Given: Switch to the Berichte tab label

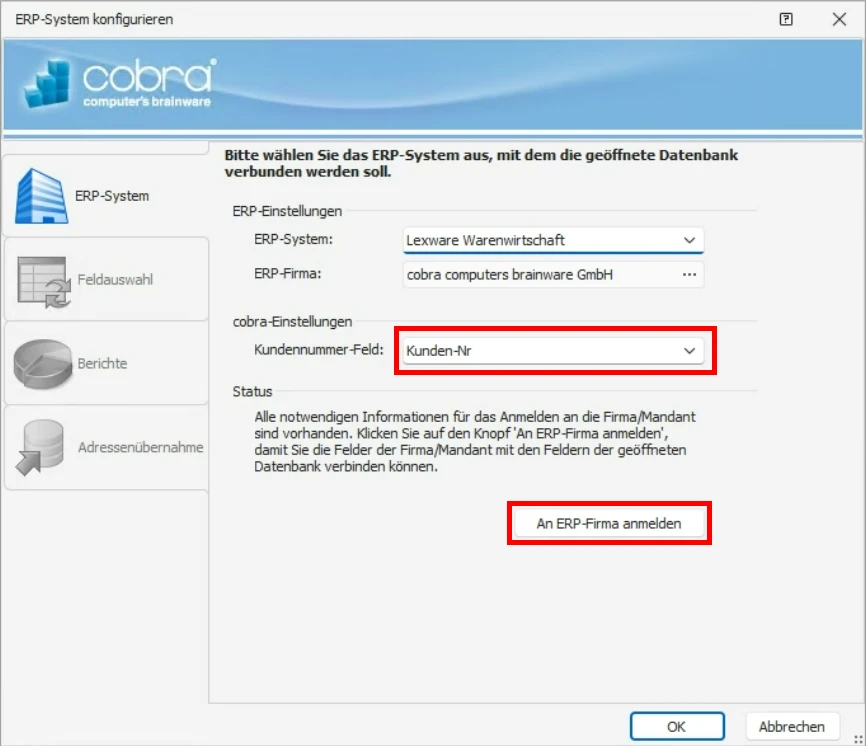Looking at the screenshot, I should point(102,363).
